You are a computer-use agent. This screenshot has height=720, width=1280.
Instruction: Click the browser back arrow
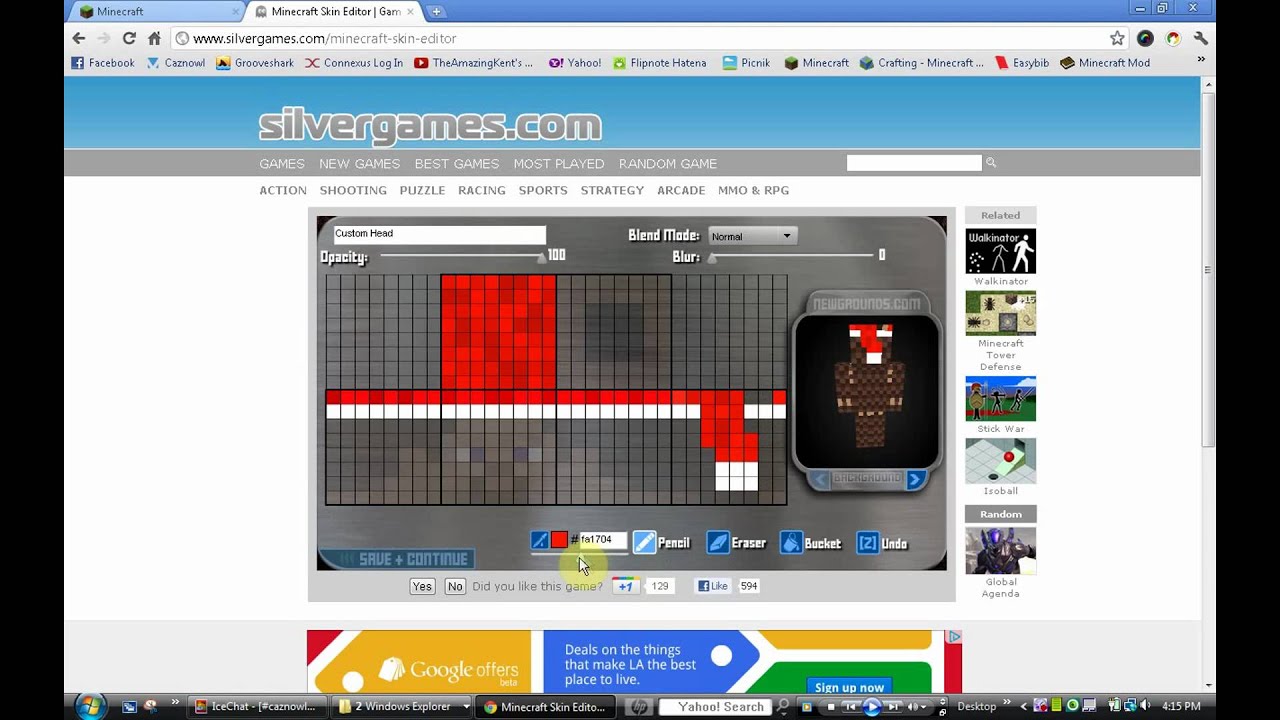(79, 38)
